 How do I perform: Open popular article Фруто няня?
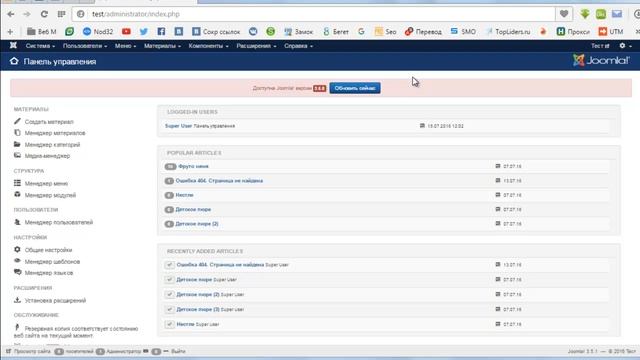coord(193,166)
